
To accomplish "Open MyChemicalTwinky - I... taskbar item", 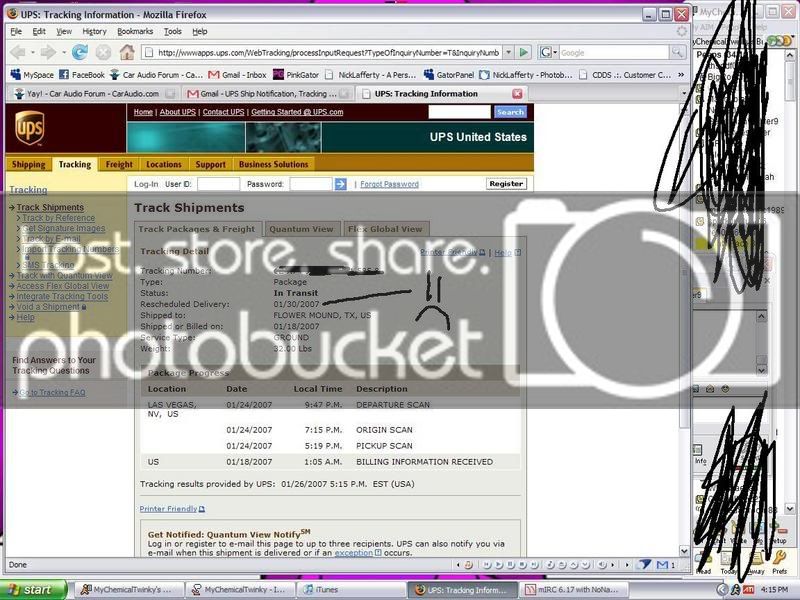I will click(x=240, y=589).
